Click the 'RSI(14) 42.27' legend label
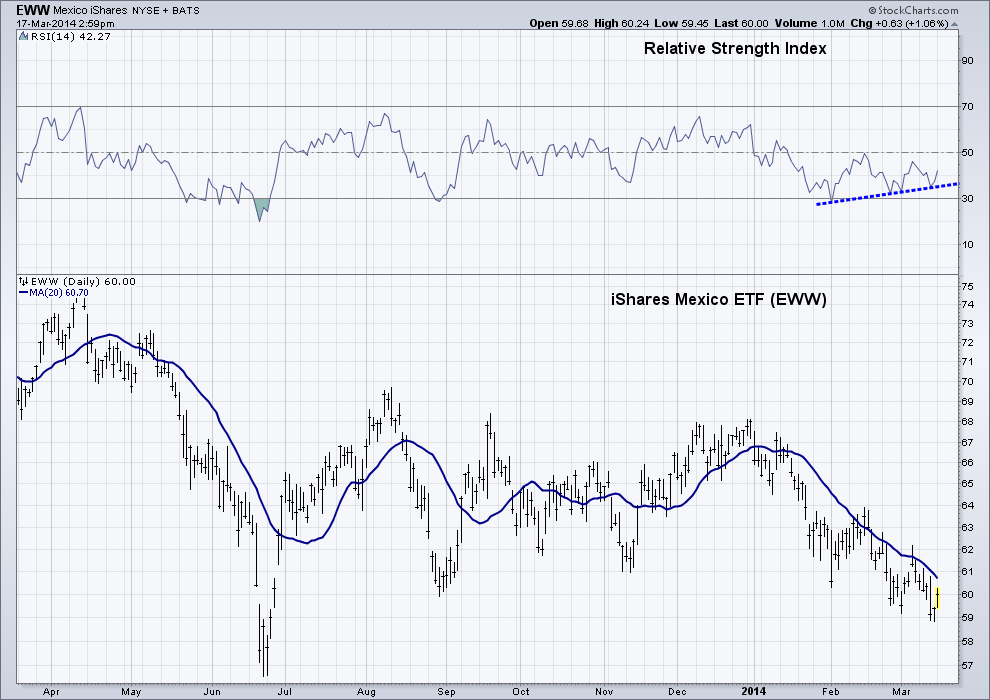Image resolution: width=990 pixels, height=700 pixels. coord(71,37)
